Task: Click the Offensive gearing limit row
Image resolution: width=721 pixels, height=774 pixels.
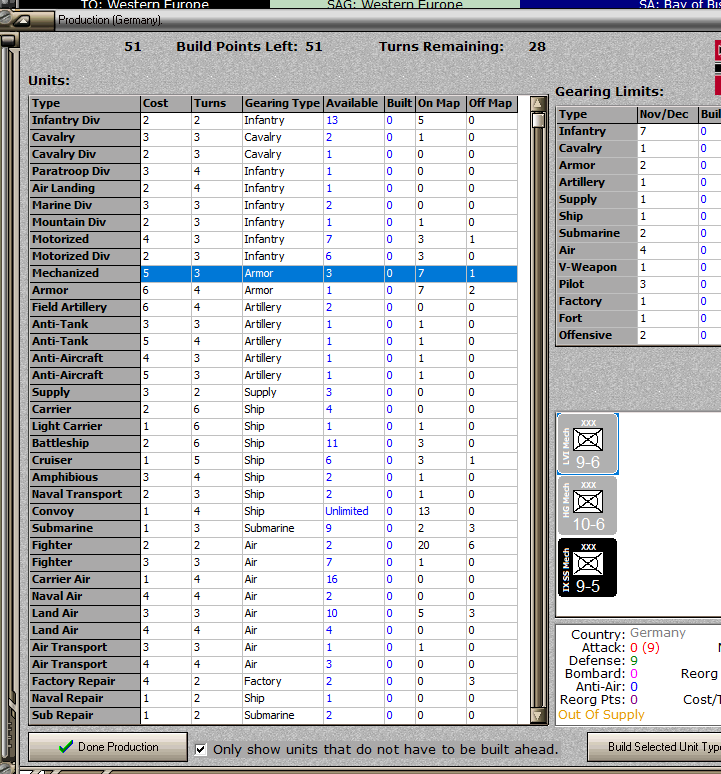Action: click(x=639, y=336)
